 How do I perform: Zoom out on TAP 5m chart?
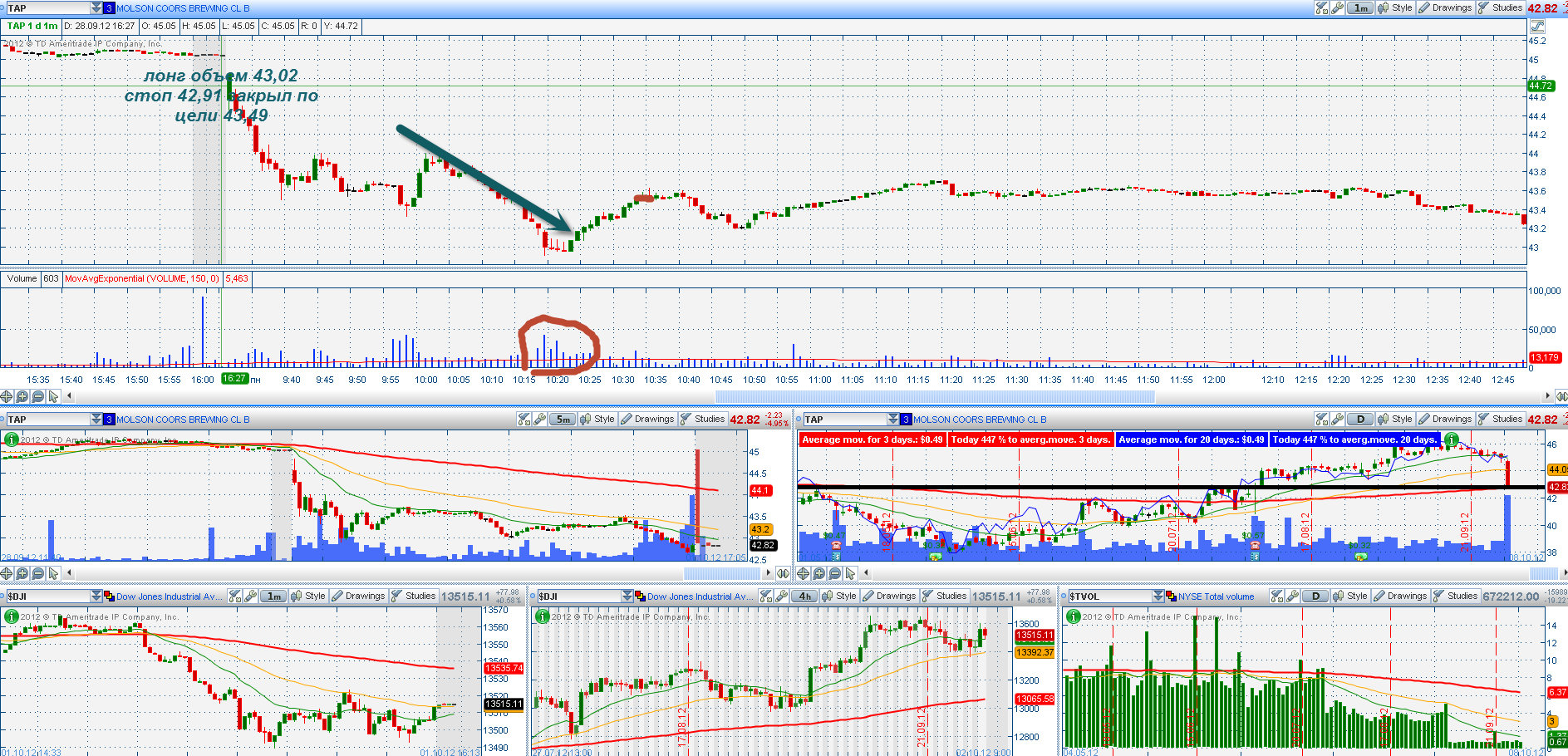coord(38,573)
